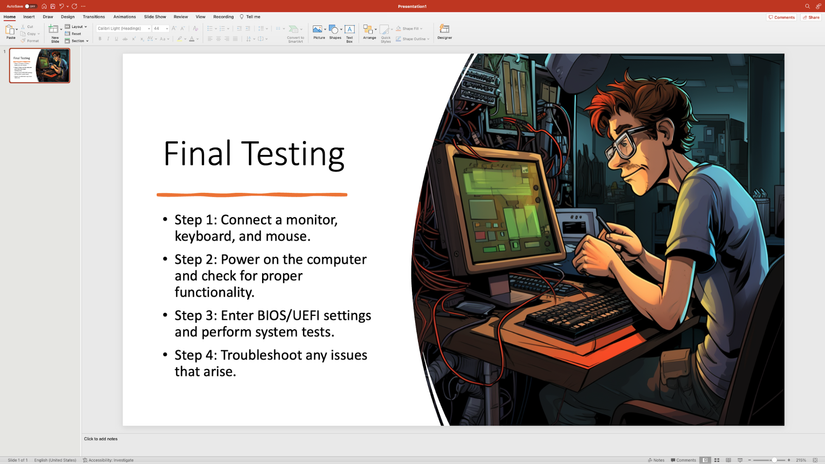Open the Home ribbon tab
Image resolution: width=825 pixels, height=464 pixels.
coord(9,17)
